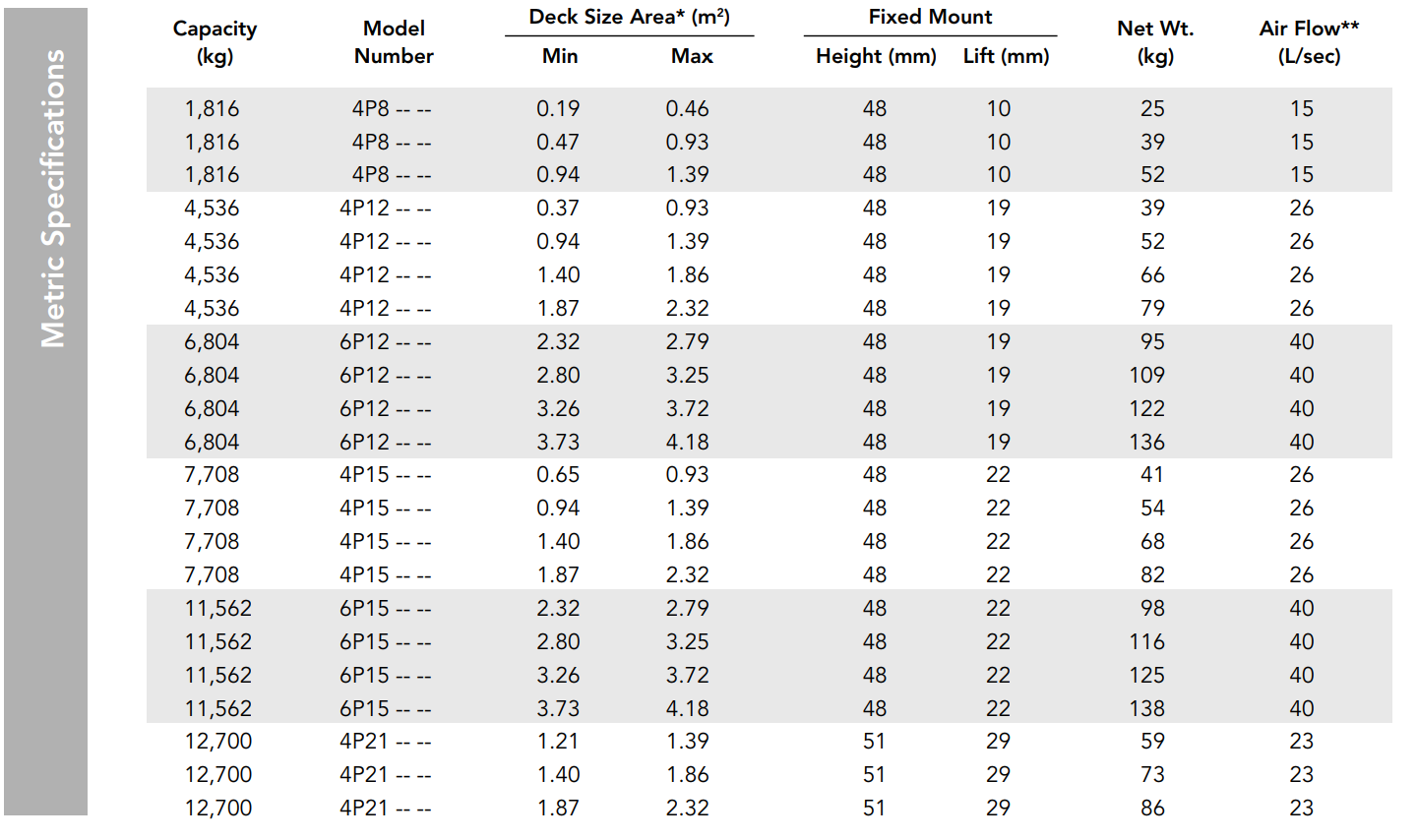Select the 116 net weight value
The image size is (1417, 840).
(1147, 642)
